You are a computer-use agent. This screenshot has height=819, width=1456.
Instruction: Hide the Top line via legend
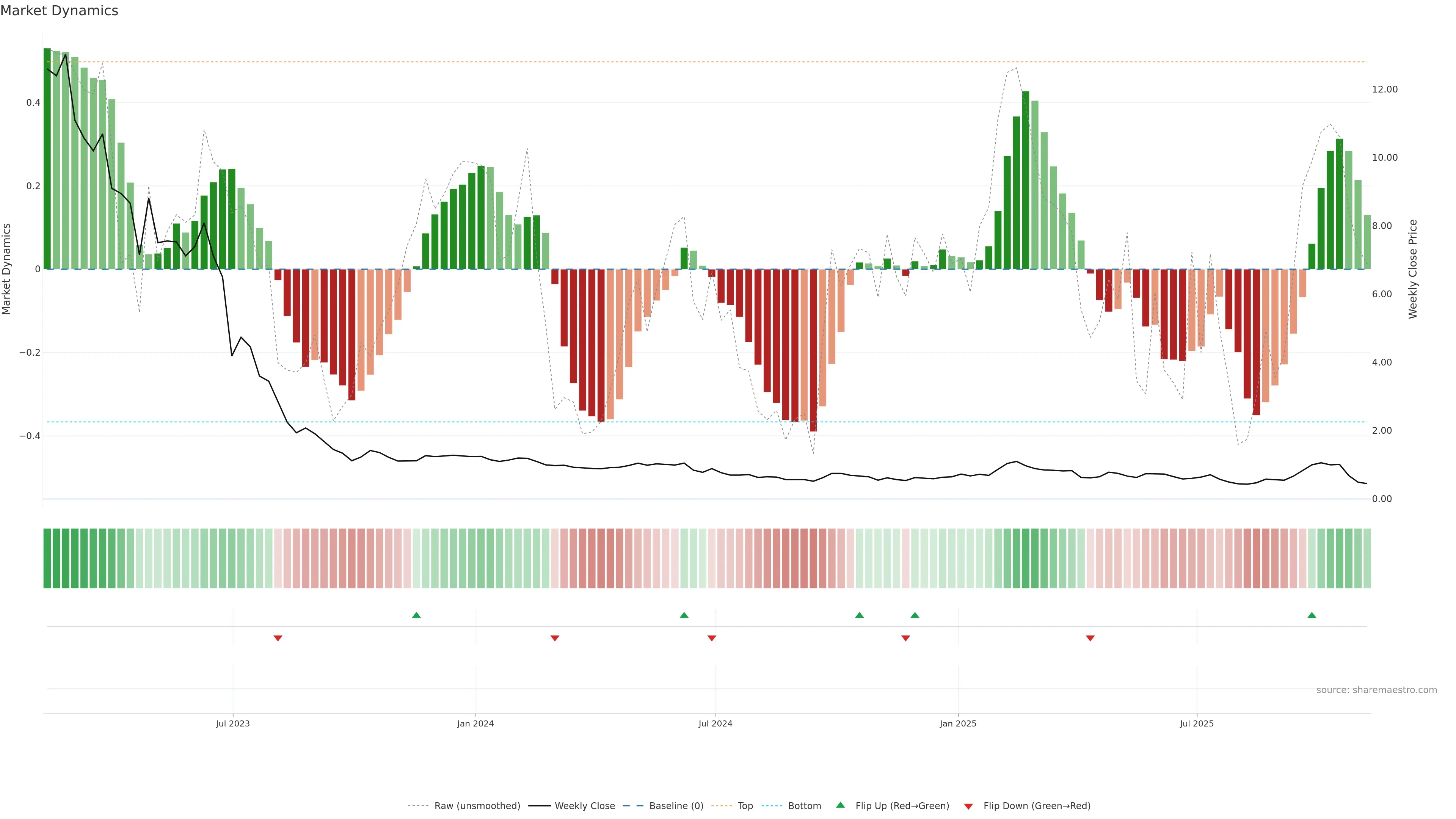pyautogui.click(x=745, y=806)
